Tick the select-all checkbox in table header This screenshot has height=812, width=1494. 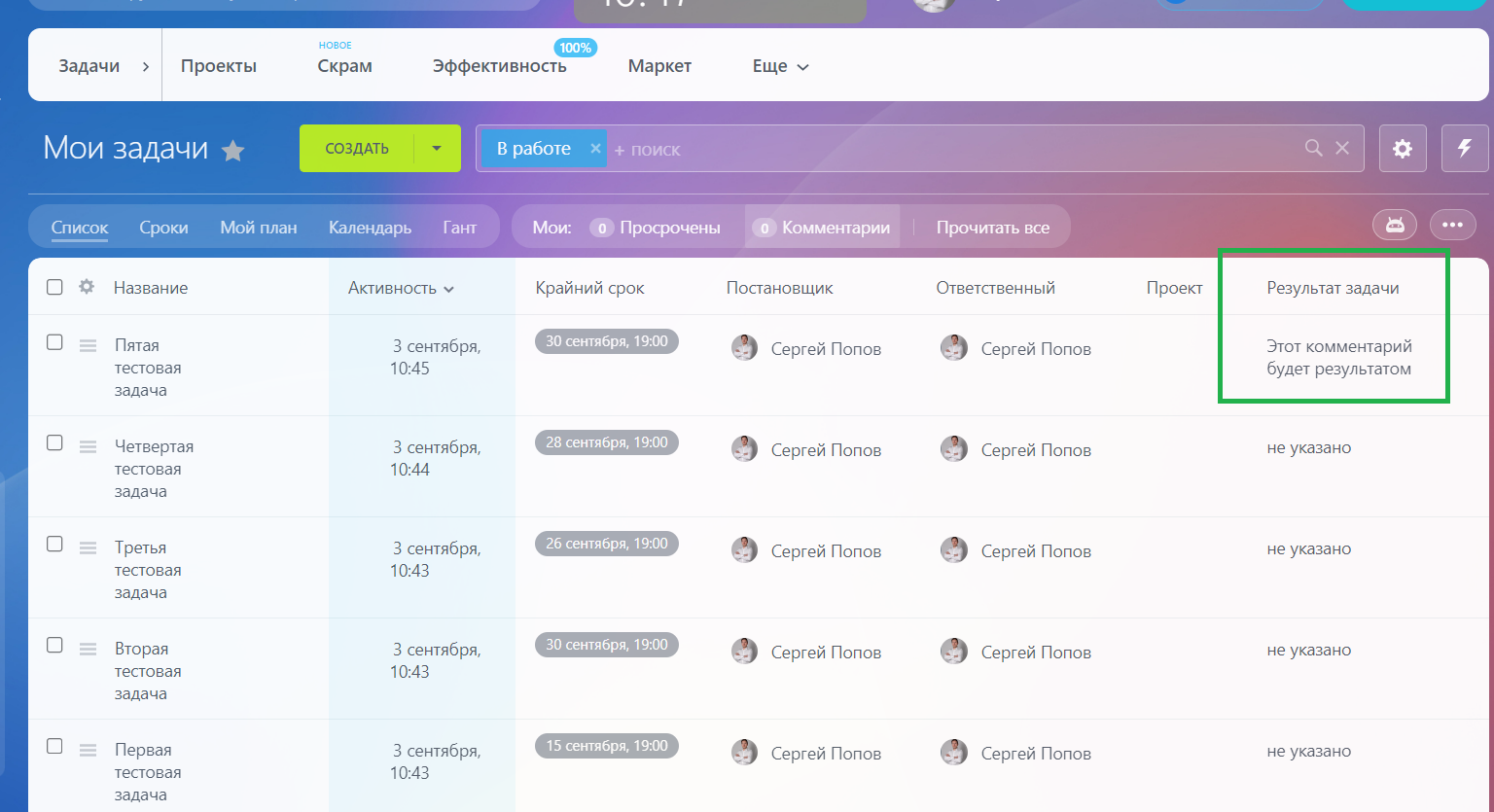(54, 287)
